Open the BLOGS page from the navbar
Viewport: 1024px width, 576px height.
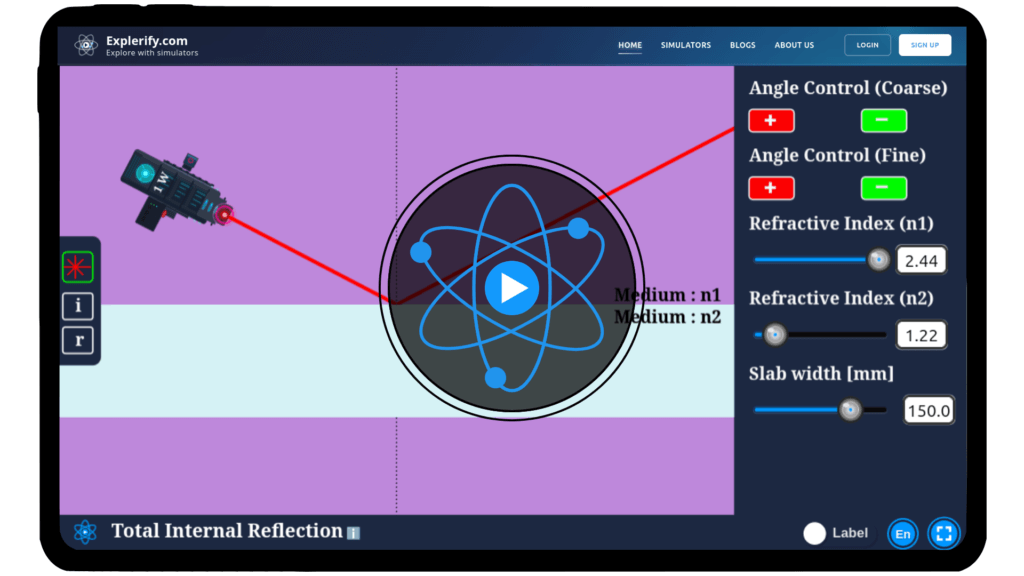(742, 45)
